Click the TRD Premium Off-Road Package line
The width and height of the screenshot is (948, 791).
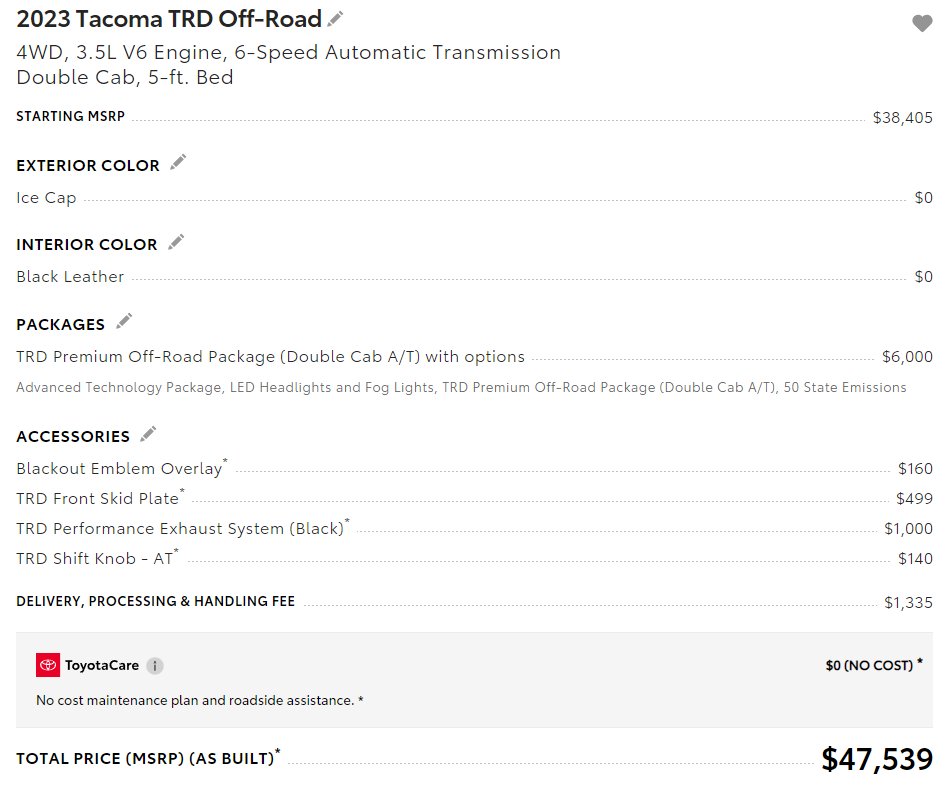click(x=474, y=357)
